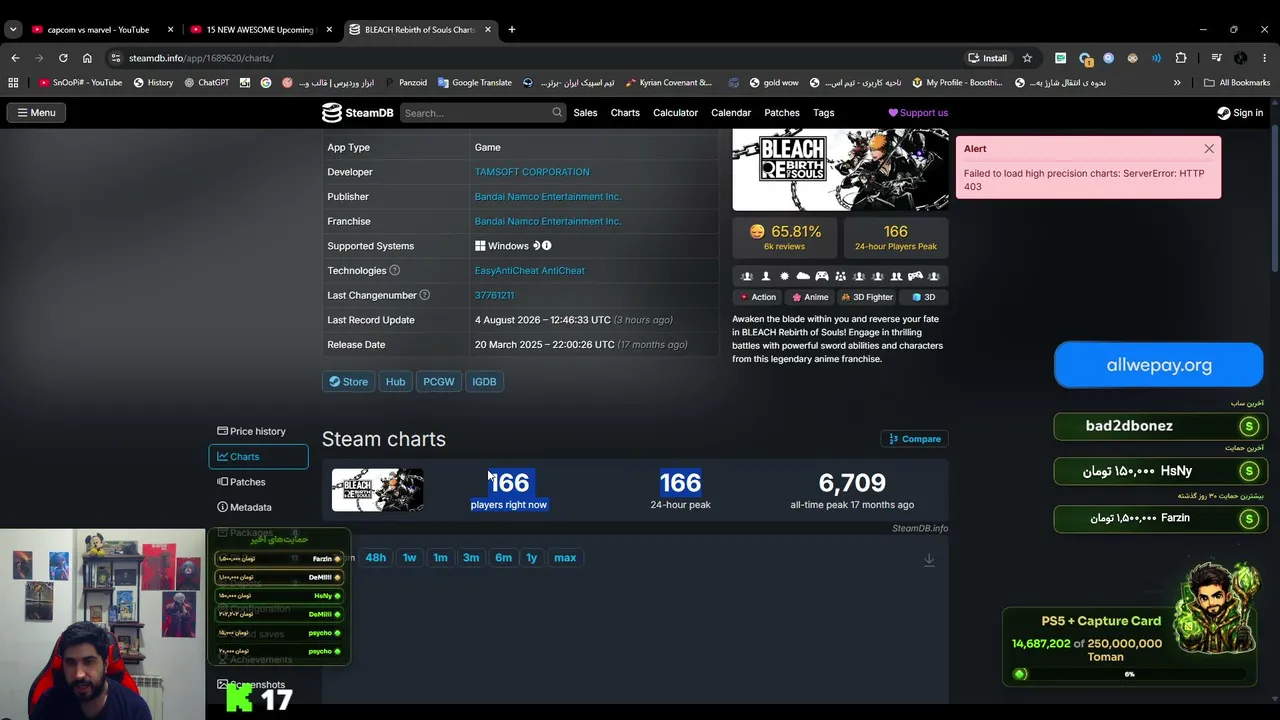This screenshot has height=720, width=1280.
Task: Open the Calendar page
Action: 731,113
